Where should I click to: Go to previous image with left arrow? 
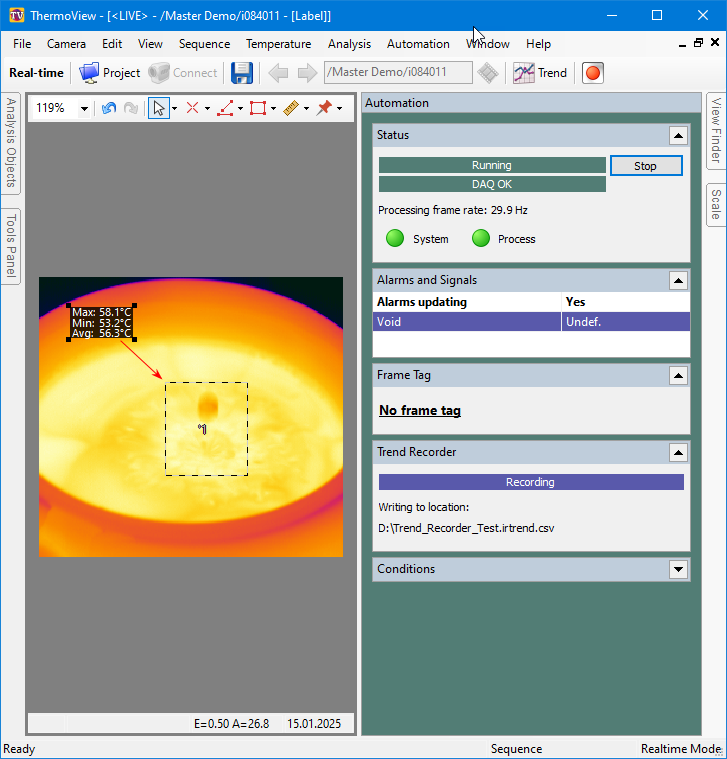click(278, 73)
